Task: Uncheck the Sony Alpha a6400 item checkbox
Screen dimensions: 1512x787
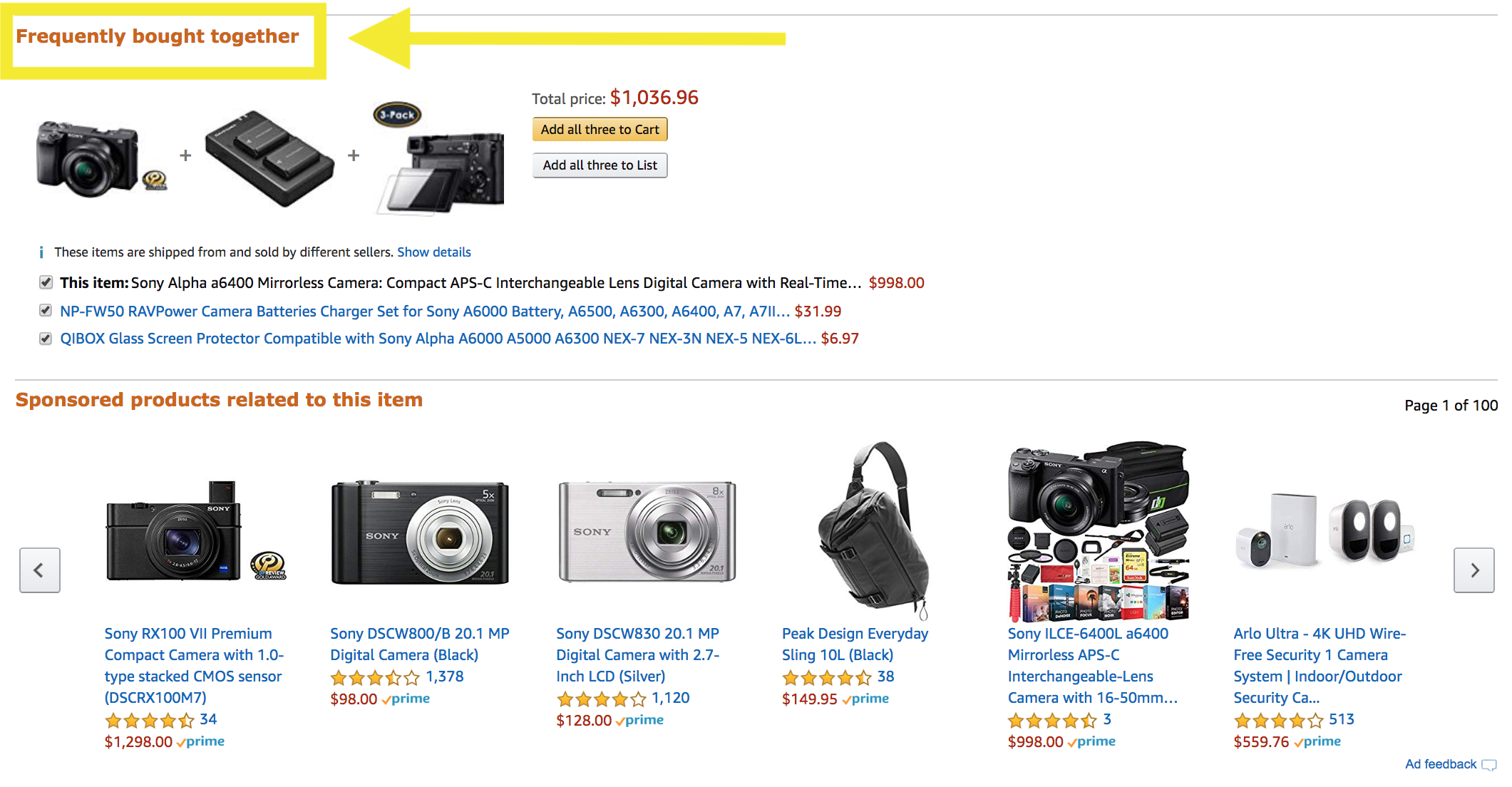Action: 46,282
